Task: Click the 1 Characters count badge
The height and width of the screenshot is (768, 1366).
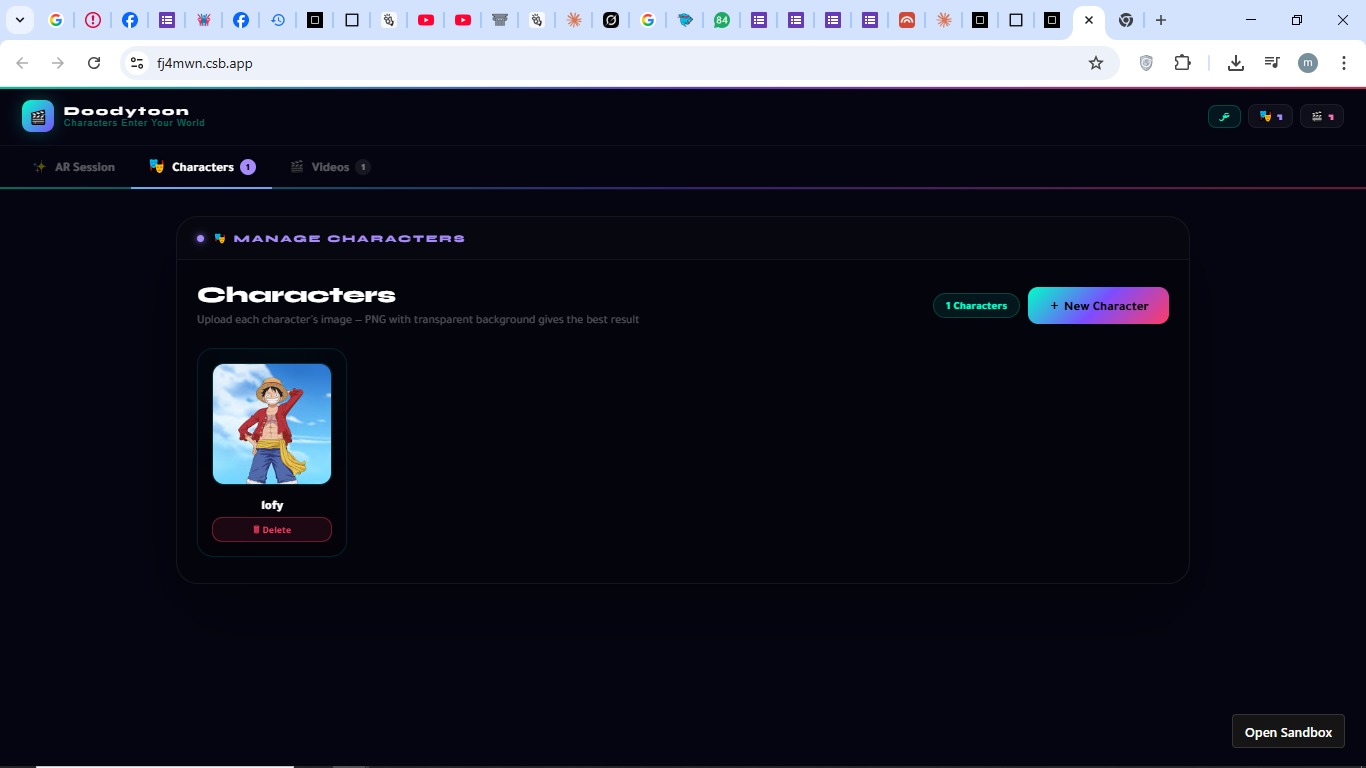Action: tap(976, 306)
